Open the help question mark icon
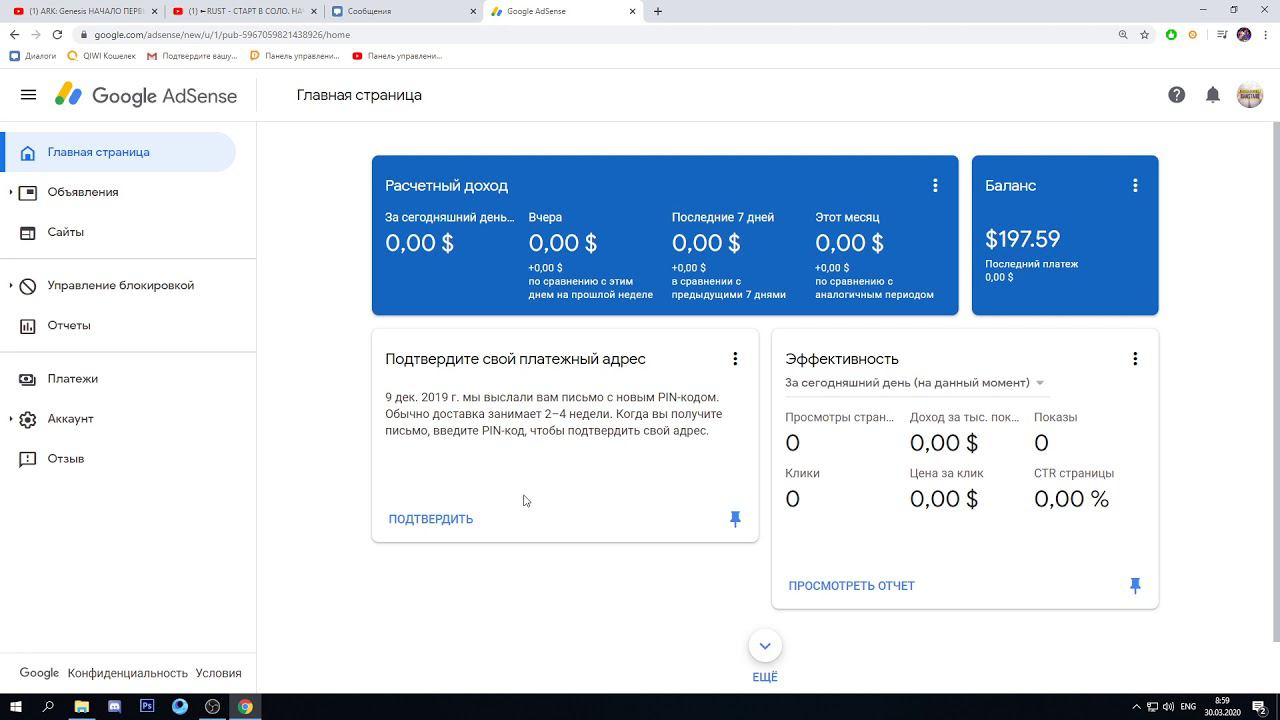Viewport: 1280px width, 720px height. tap(1177, 95)
